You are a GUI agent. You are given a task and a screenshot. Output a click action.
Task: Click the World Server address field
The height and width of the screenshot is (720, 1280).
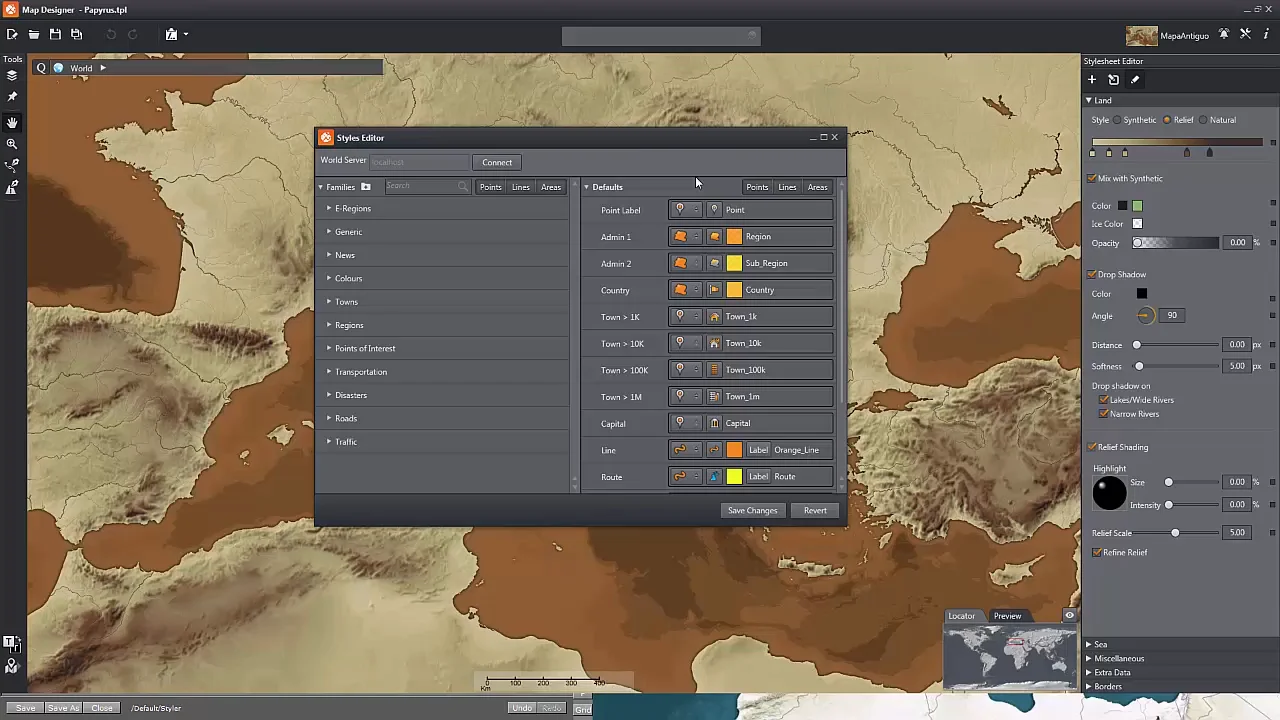[x=420, y=162]
